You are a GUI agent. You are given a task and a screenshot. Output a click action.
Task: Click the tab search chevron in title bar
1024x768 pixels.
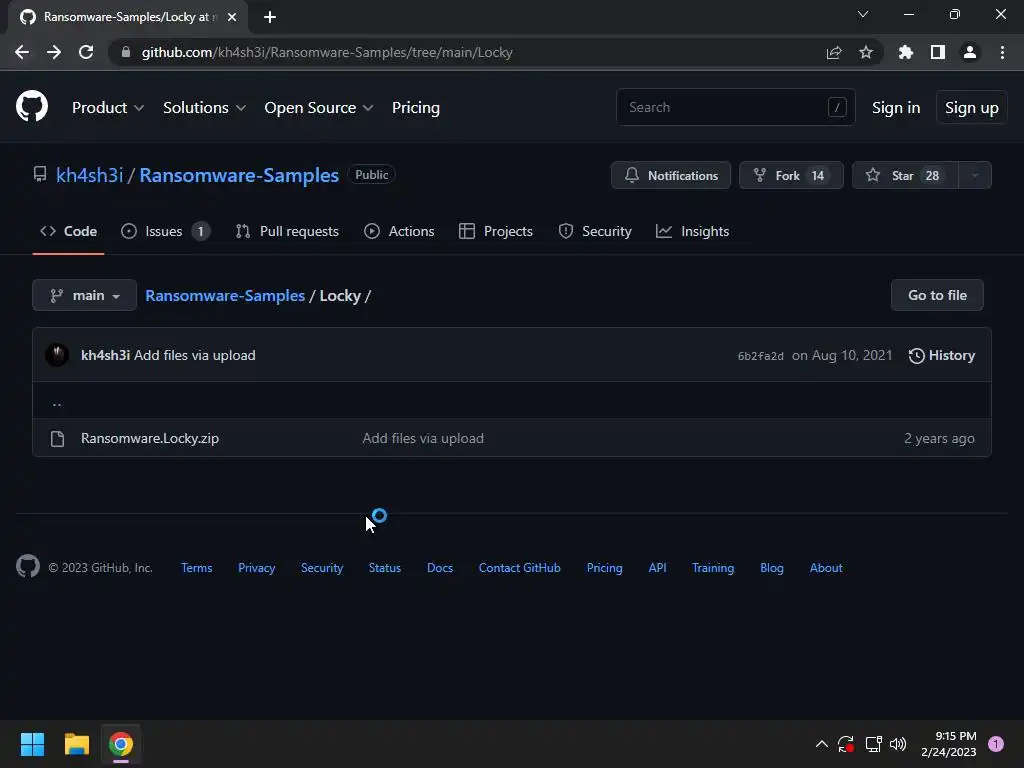pos(863,14)
